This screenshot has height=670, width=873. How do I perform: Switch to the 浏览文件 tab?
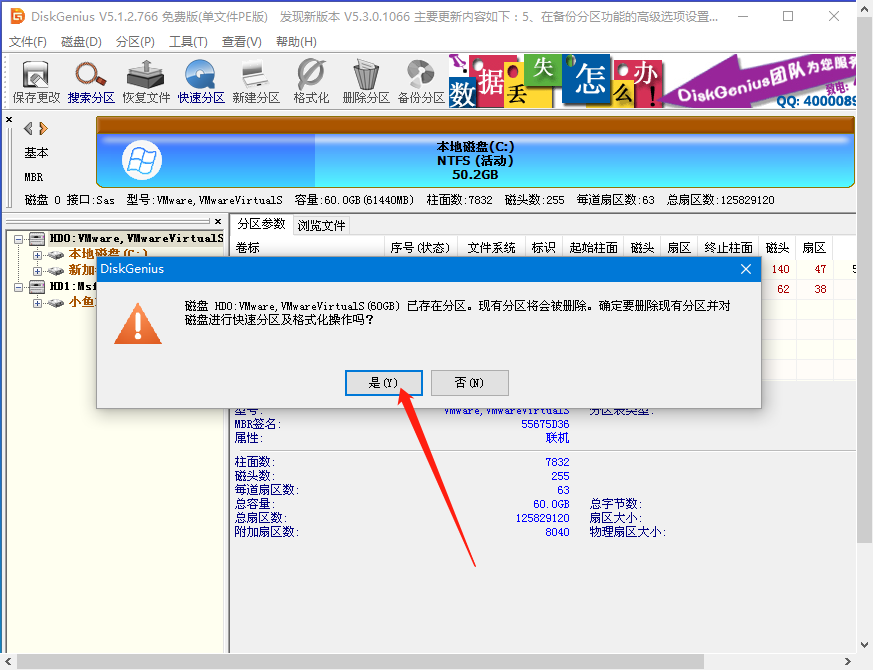pos(321,225)
